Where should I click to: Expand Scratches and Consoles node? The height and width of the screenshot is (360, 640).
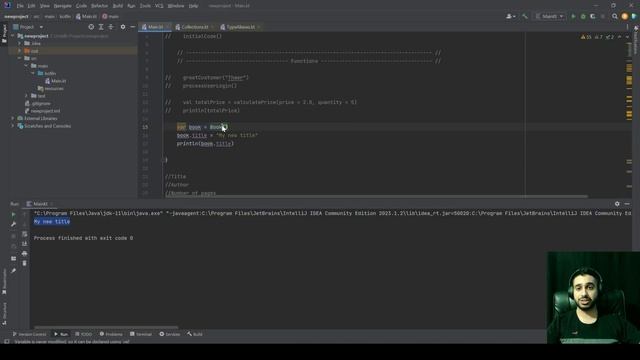[13, 126]
